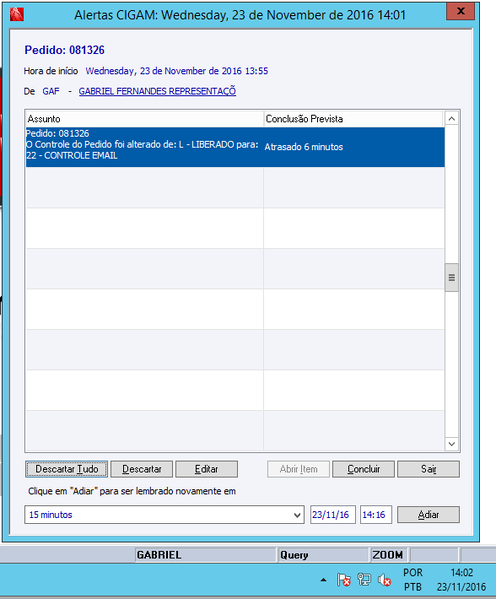Click the GABRIEL status bar entry
The image size is (496, 599).
coord(206,555)
